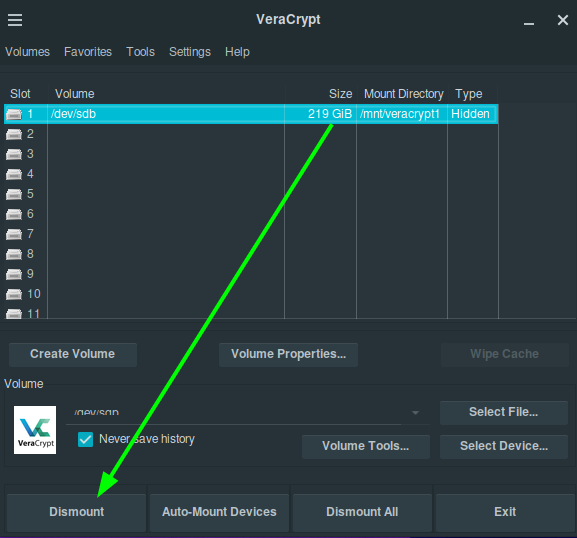Click the mounted slot 1 drive icon
The height and width of the screenshot is (538, 577).
14,114
